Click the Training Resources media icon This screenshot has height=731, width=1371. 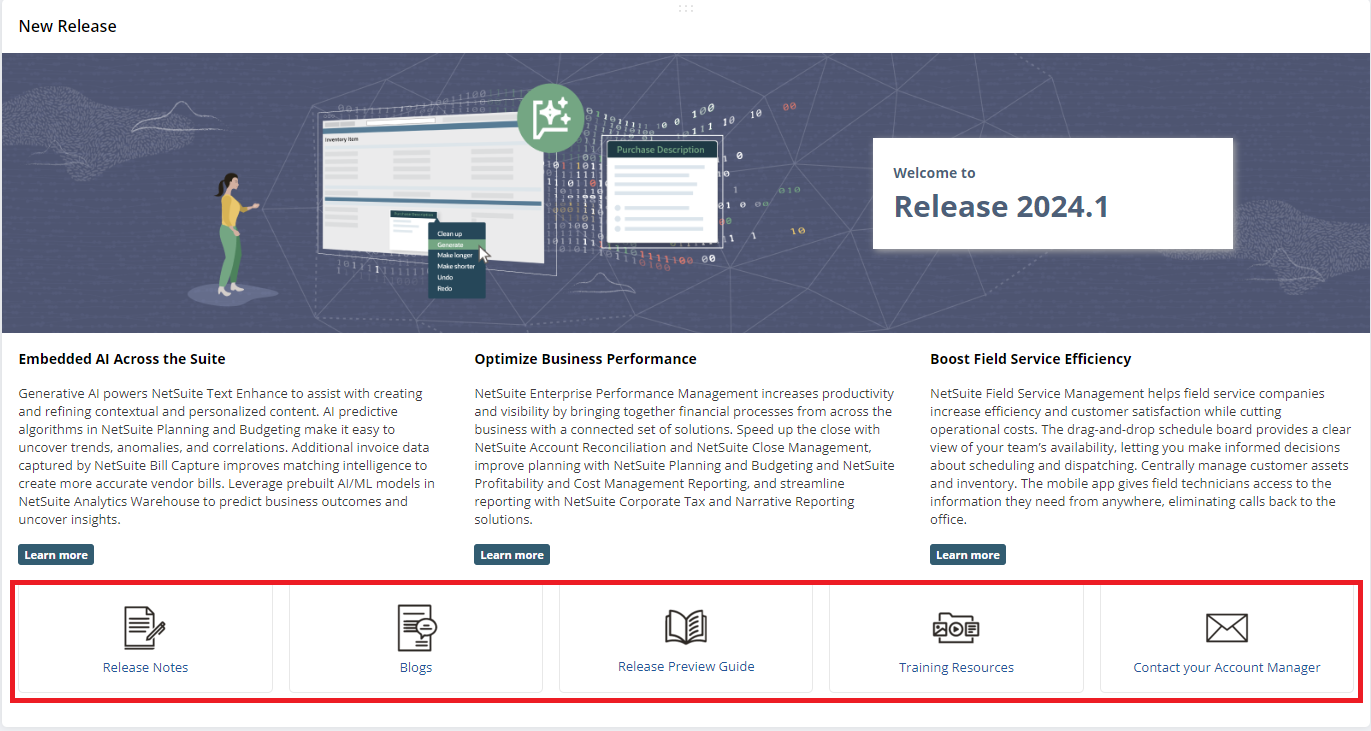click(x=956, y=628)
